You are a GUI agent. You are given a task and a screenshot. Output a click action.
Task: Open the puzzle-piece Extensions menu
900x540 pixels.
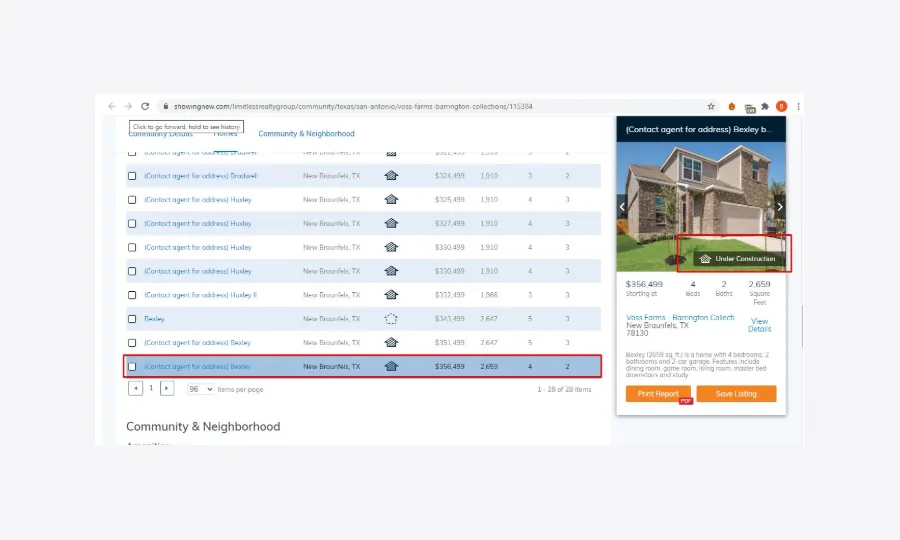pyautogui.click(x=765, y=106)
